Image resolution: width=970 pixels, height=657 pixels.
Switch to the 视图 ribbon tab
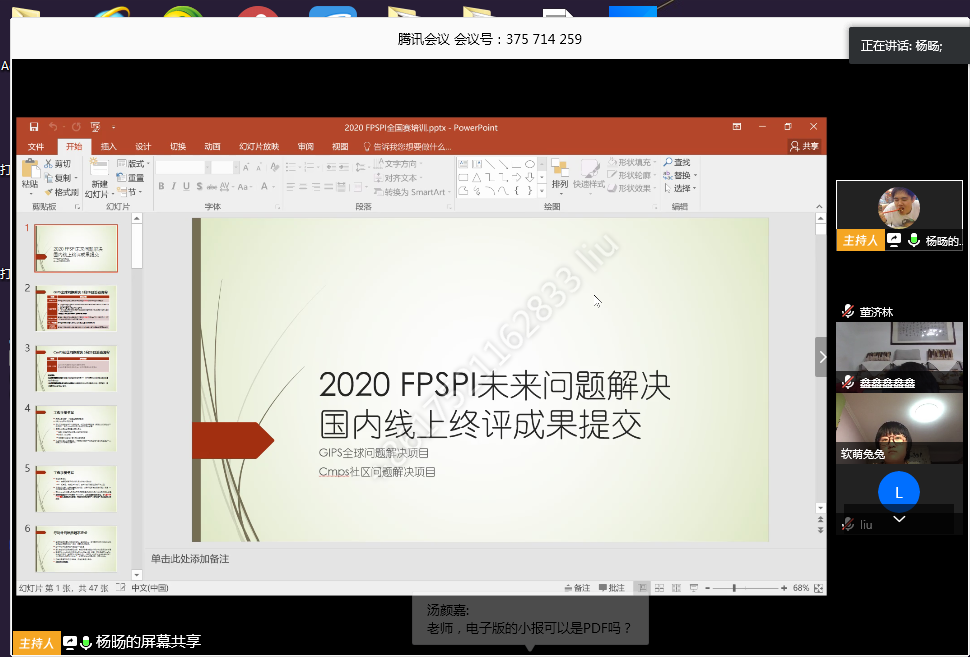[x=340, y=147]
